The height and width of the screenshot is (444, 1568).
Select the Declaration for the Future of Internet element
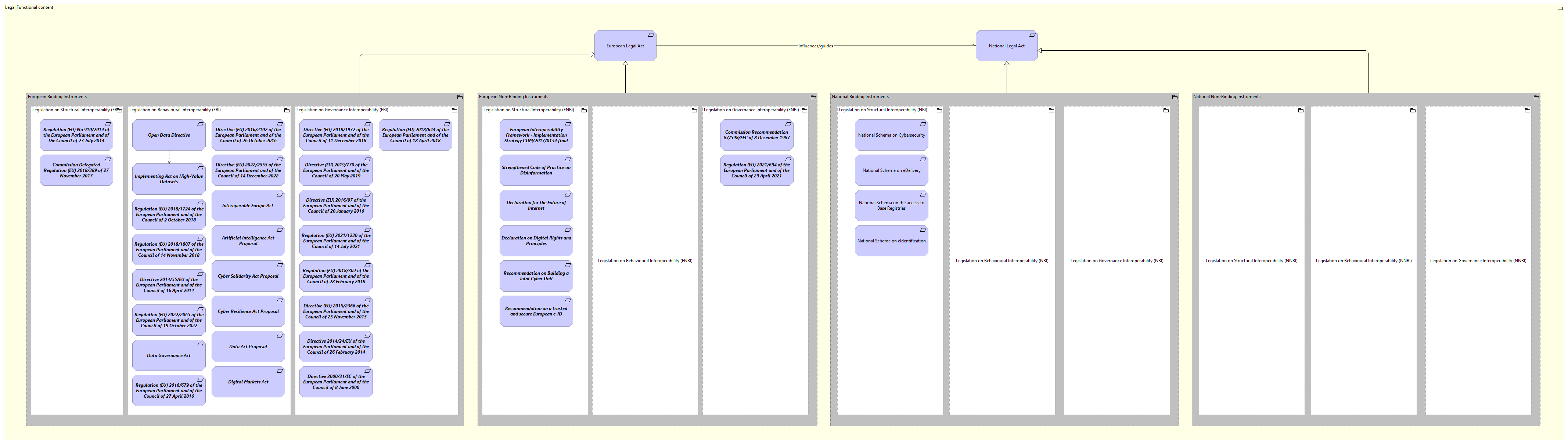[536, 206]
